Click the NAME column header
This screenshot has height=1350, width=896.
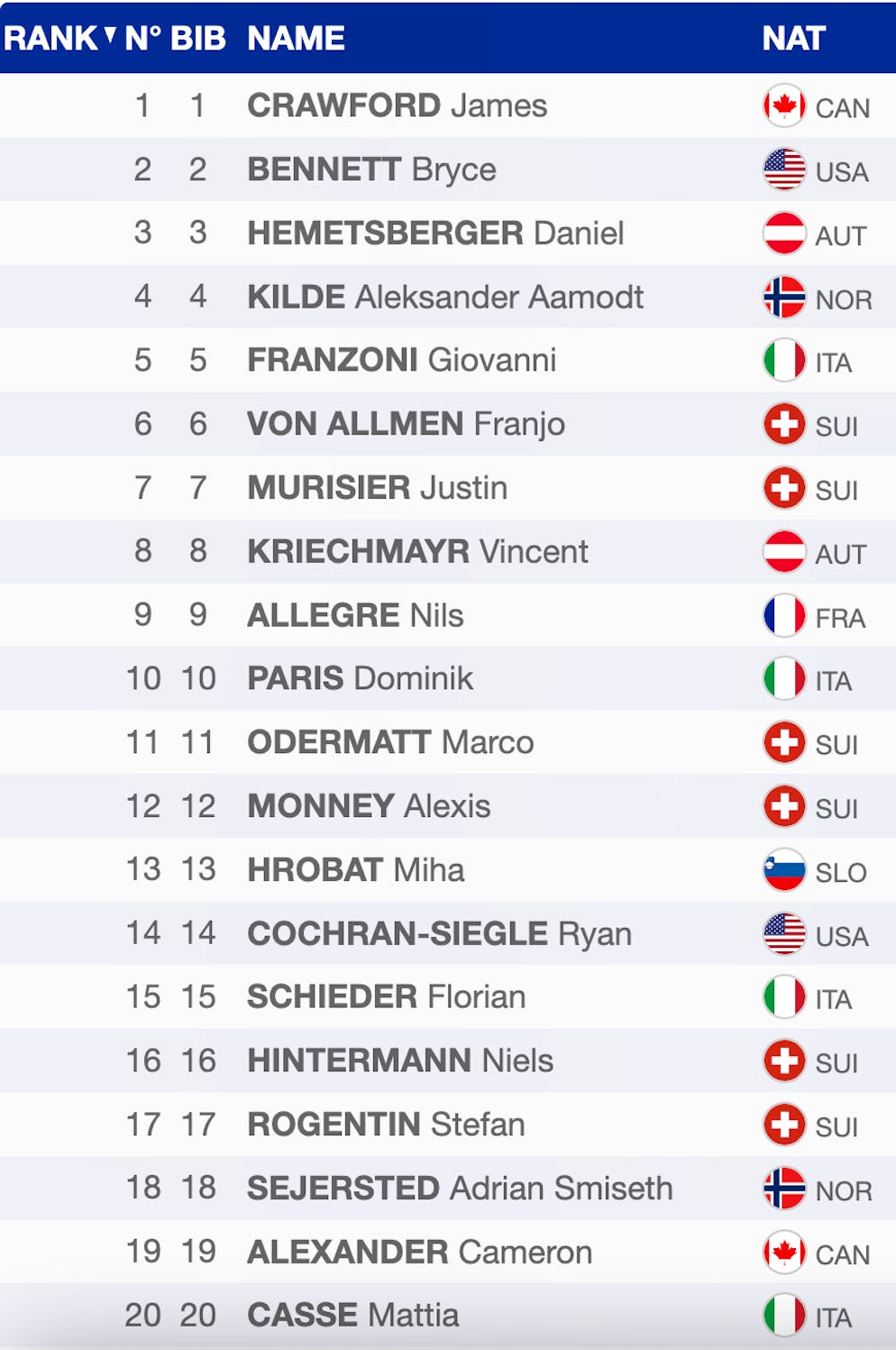pyautogui.click(x=296, y=38)
